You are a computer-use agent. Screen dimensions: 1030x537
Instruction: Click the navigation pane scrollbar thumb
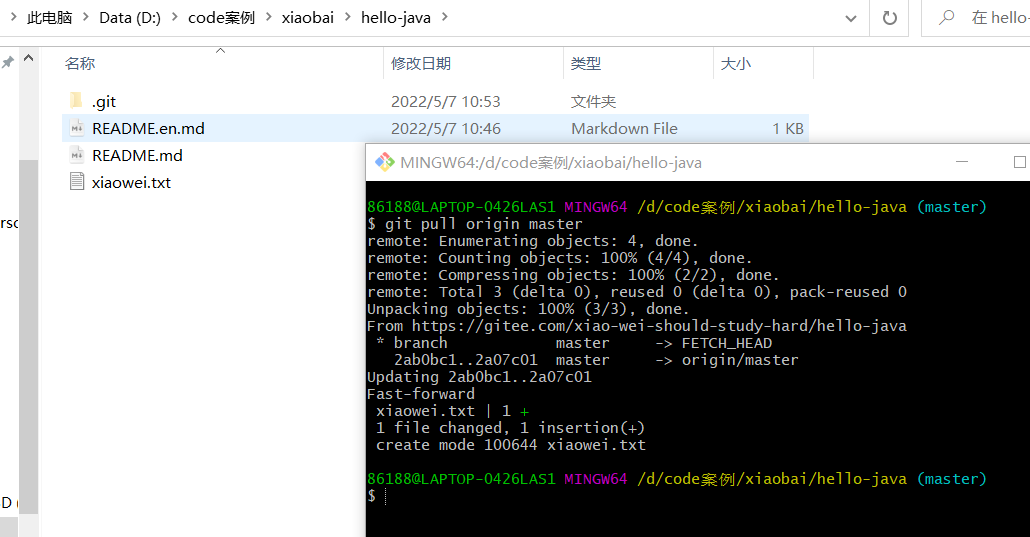pyautogui.click(x=28, y=335)
